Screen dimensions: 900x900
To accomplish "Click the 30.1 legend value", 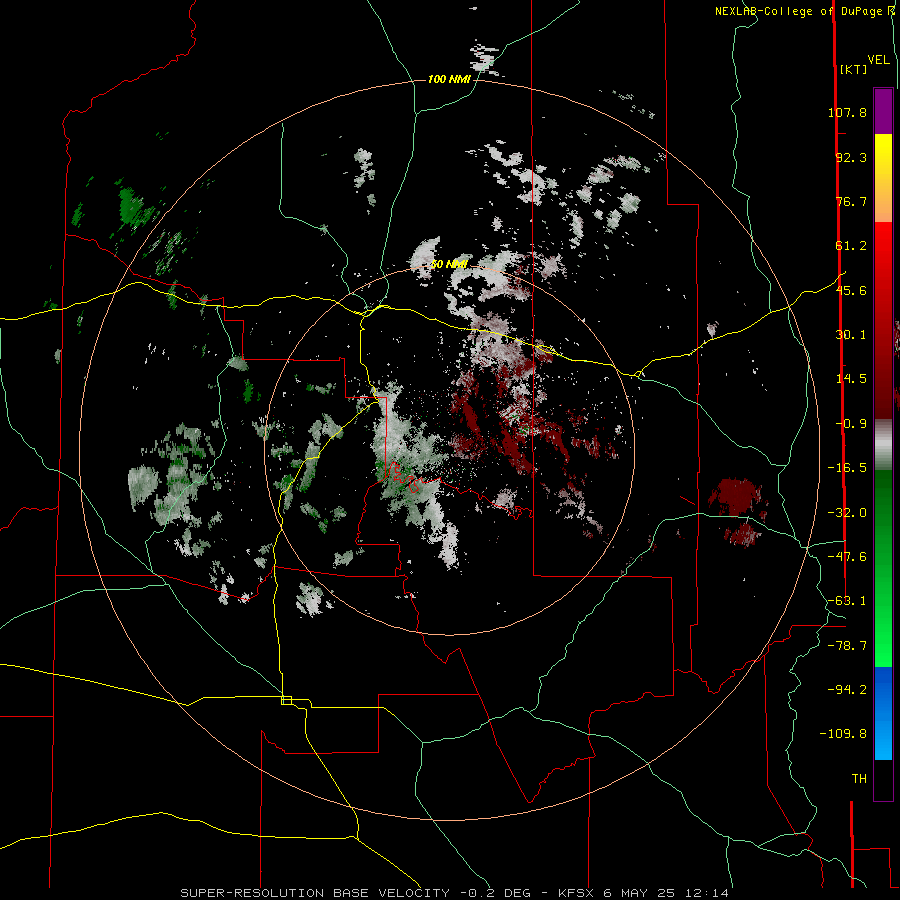I will point(851,335).
